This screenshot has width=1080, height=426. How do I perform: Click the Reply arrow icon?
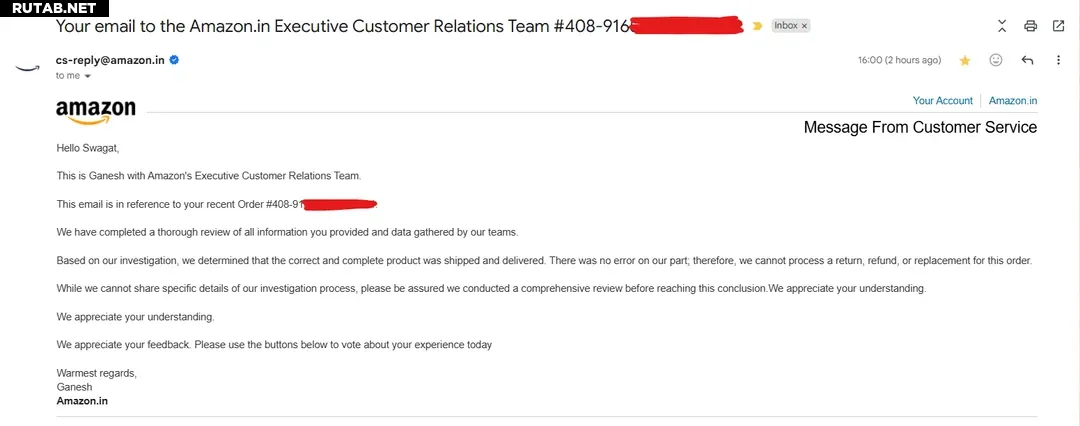pos(1027,60)
